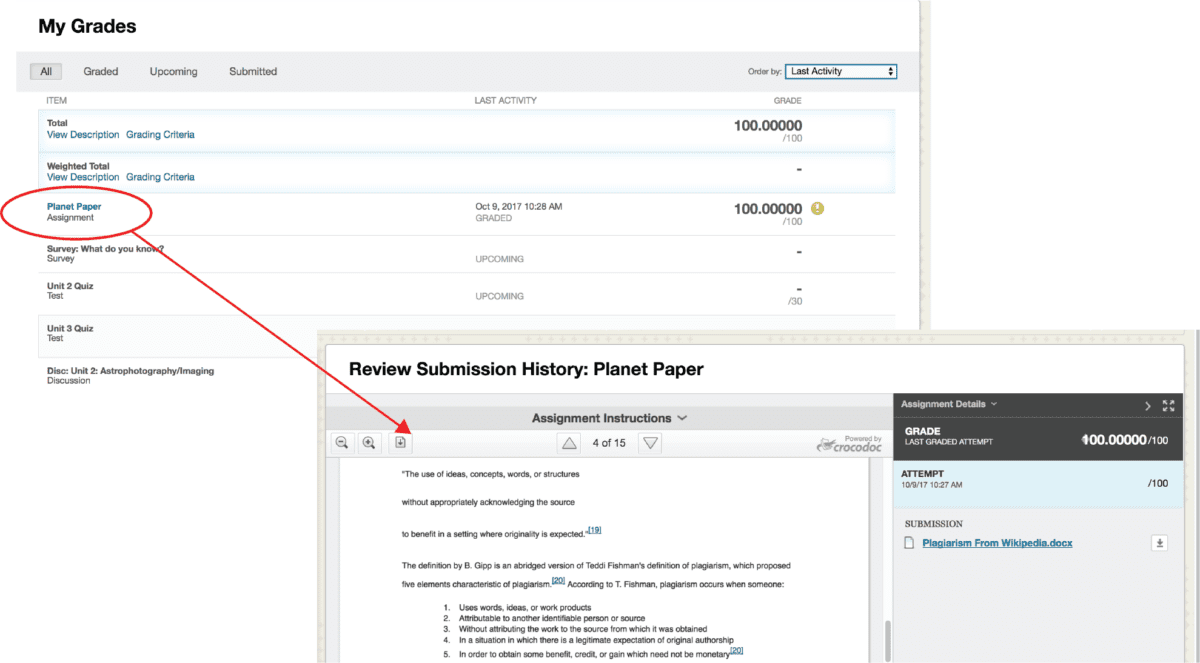This screenshot has height=663, width=1200.
Task: Click yellow exclamation icon next to Planet Paper grade
Action: pyautogui.click(x=817, y=209)
